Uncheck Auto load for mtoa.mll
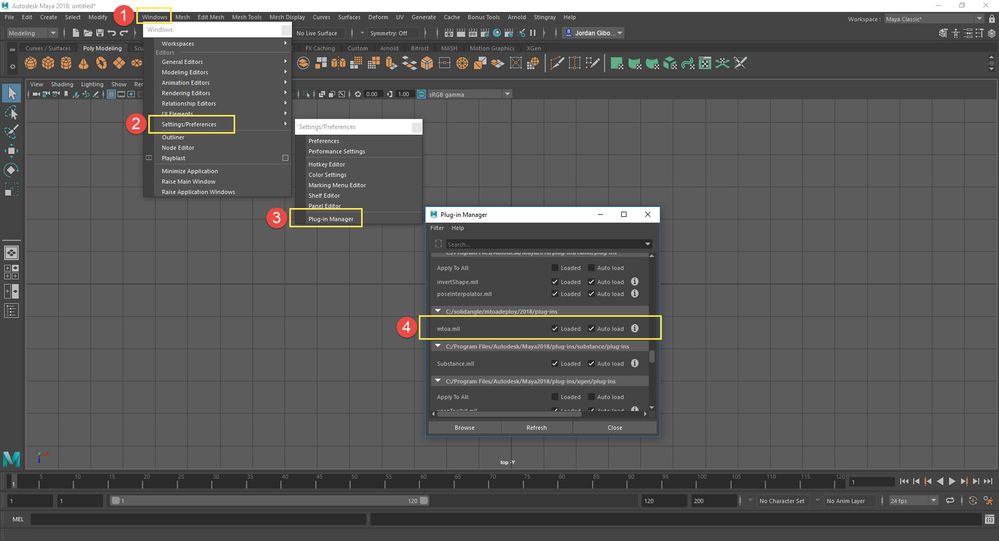The width and height of the screenshot is (999, 541). tap(591, 329)
